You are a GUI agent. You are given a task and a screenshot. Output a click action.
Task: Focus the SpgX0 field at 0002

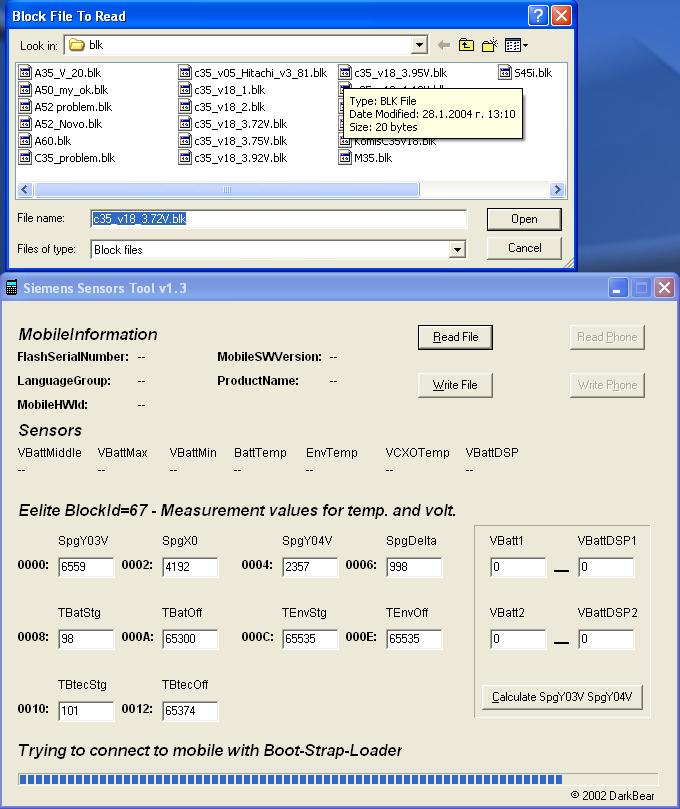point(190,567)
